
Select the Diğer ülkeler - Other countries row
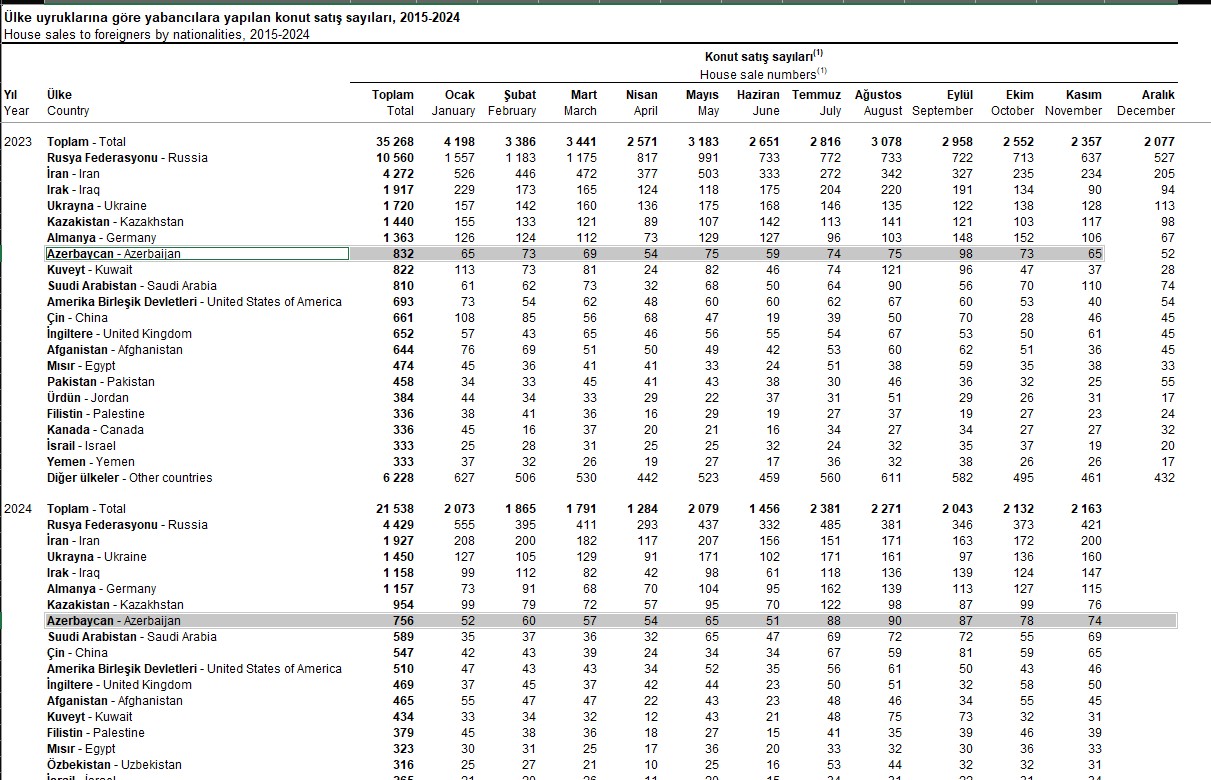(x=129, y=478)
